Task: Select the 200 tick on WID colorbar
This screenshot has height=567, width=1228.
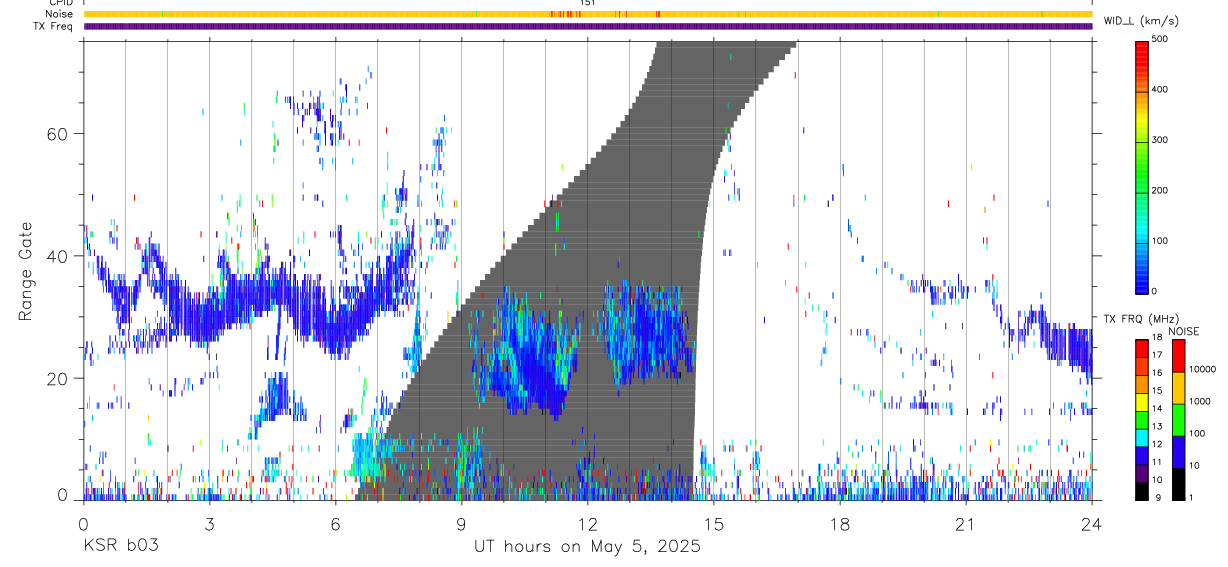Action: (1160, 190)
